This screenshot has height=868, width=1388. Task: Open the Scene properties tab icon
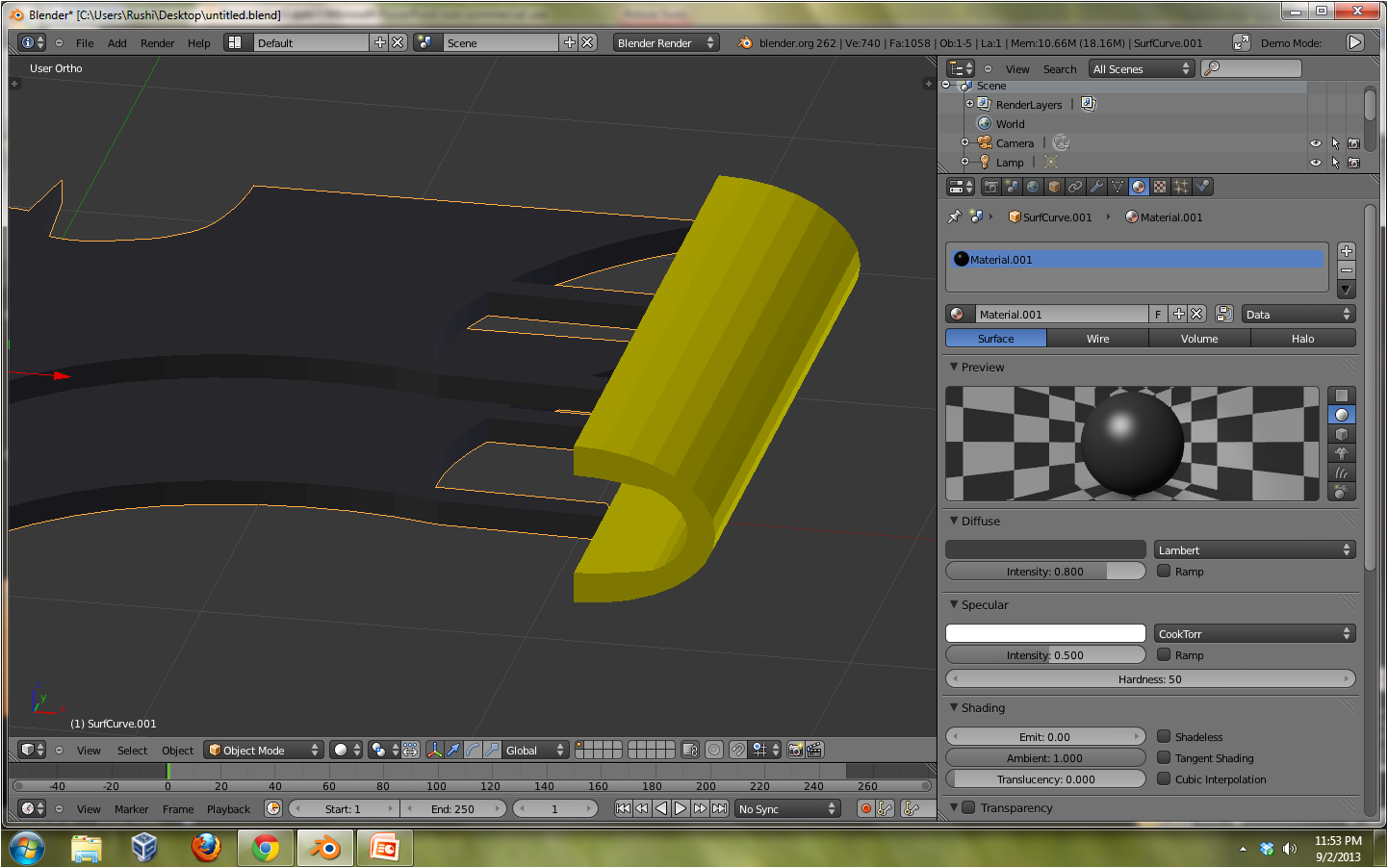tap(1012, 187)
